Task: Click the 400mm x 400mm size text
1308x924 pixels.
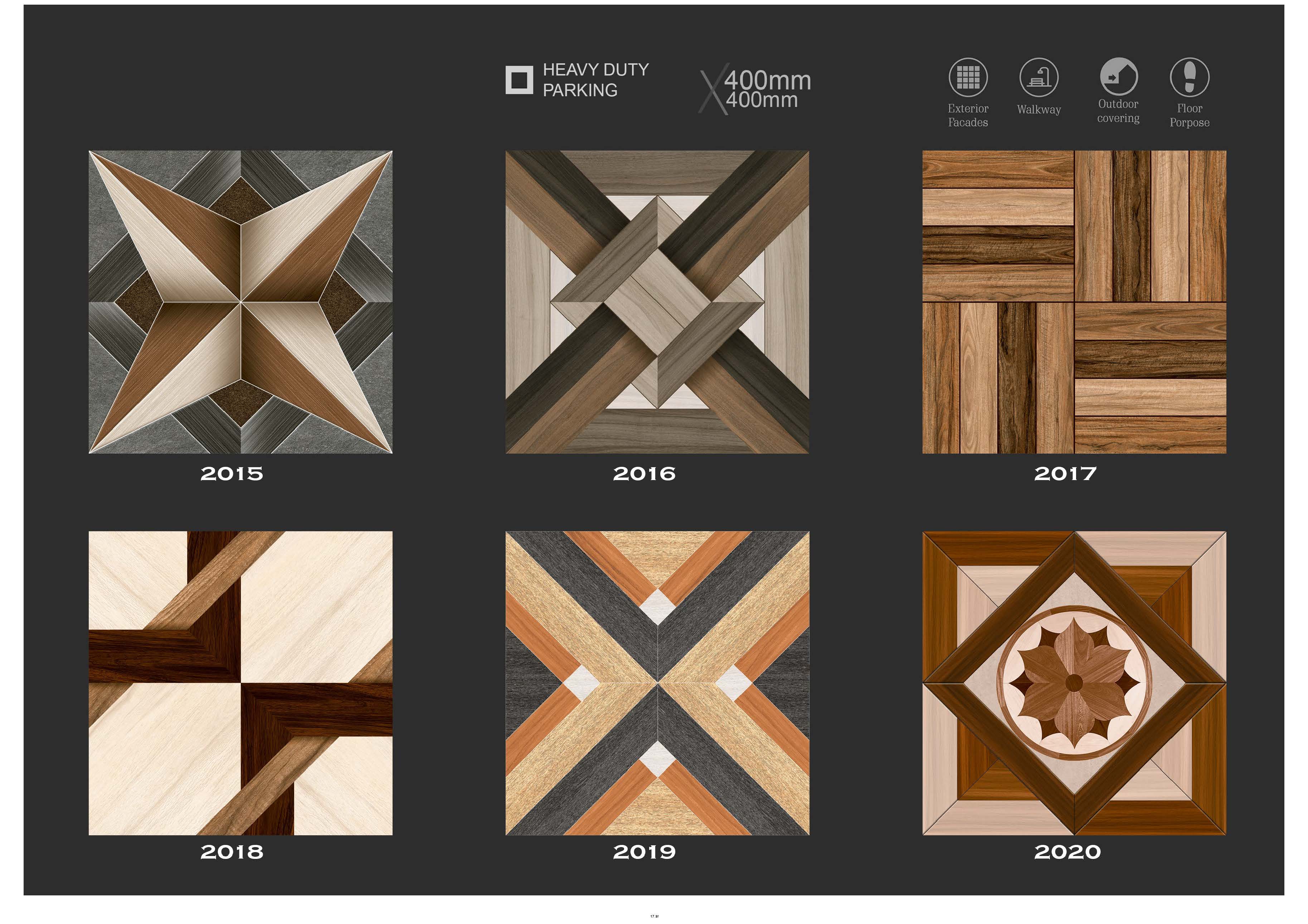Action: tap(755, 89)
